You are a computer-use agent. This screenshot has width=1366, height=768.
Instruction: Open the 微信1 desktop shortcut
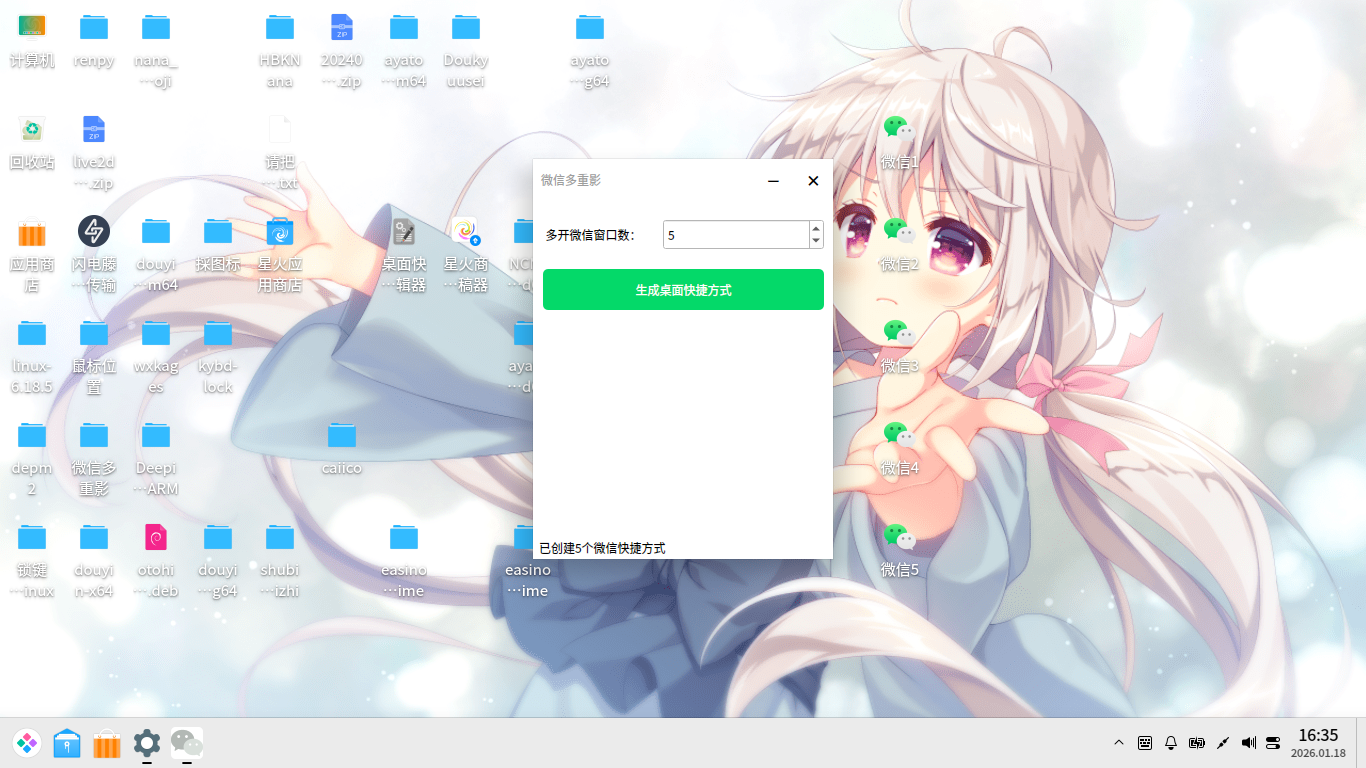tap(899, 141)
